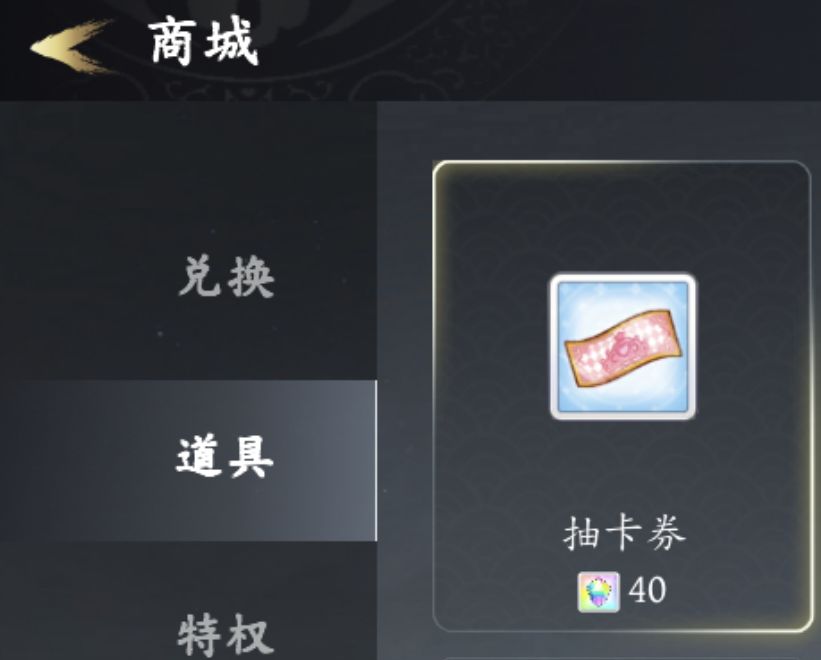821x660 pixels.
Task: Open the 兑换 exchange tab
Action: point(226,277)
